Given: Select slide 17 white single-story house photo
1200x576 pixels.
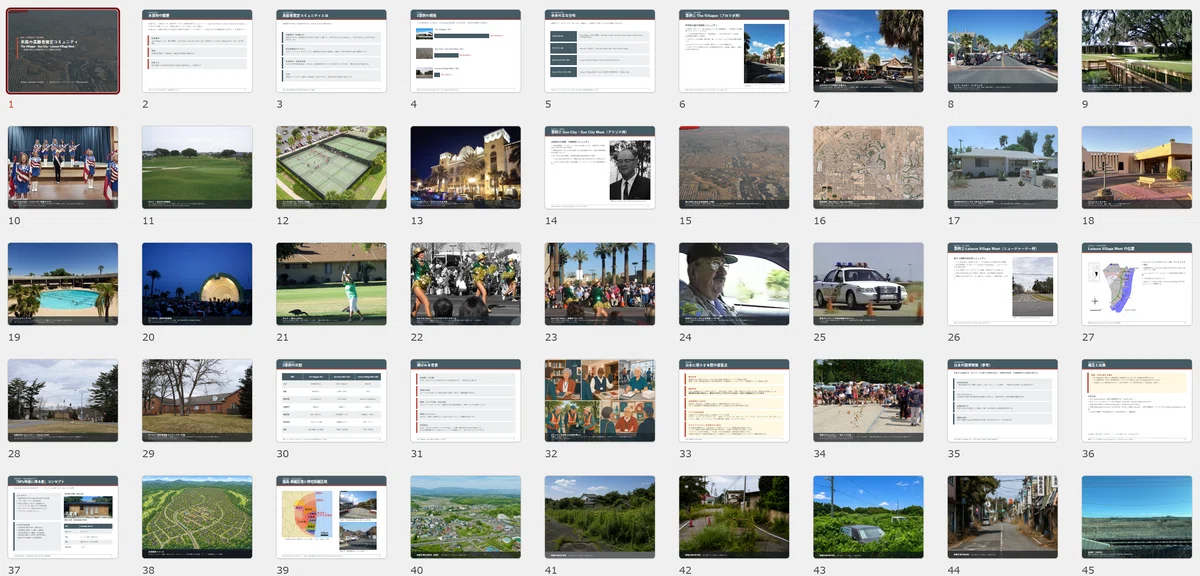Looking at the screenshot, I should click(x=1003, y=167).
